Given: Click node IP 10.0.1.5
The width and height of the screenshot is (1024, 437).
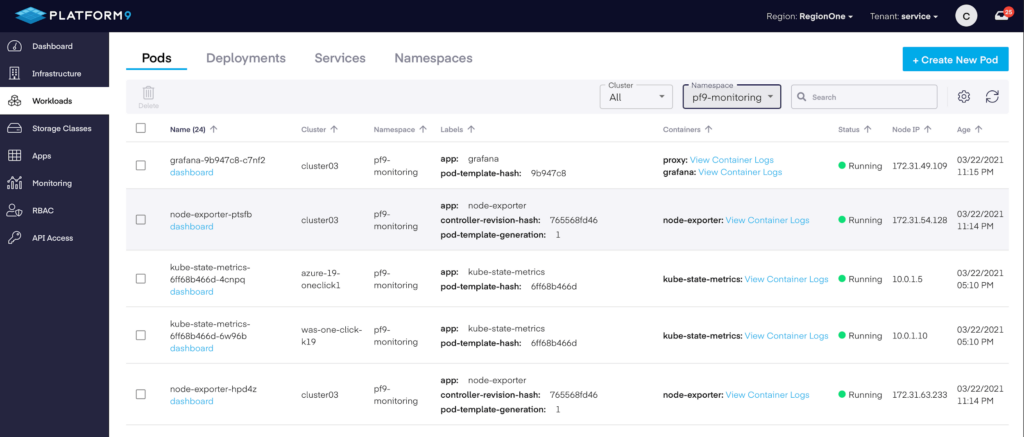Looking at the screenshot, I should click(x=907, y=279).
